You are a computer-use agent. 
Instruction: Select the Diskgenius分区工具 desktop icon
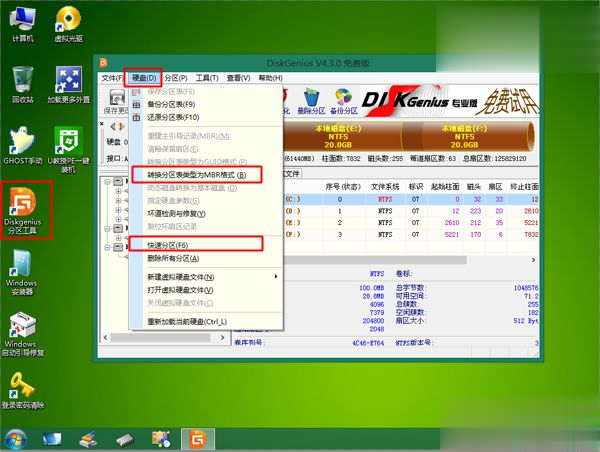[23, 210]
